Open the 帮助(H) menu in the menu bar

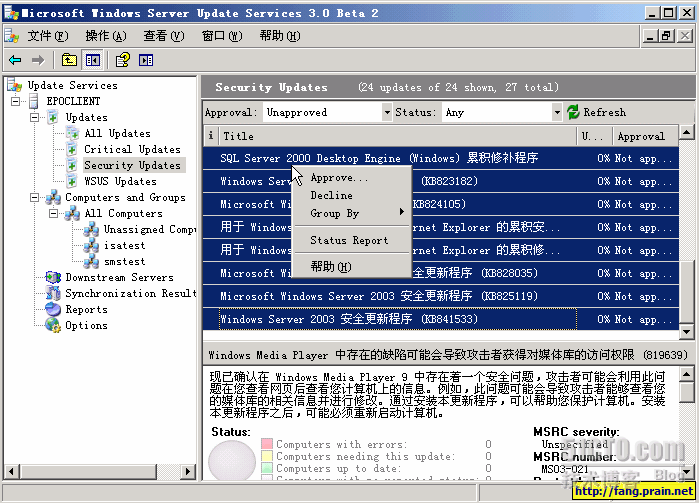tap(280, 36)
